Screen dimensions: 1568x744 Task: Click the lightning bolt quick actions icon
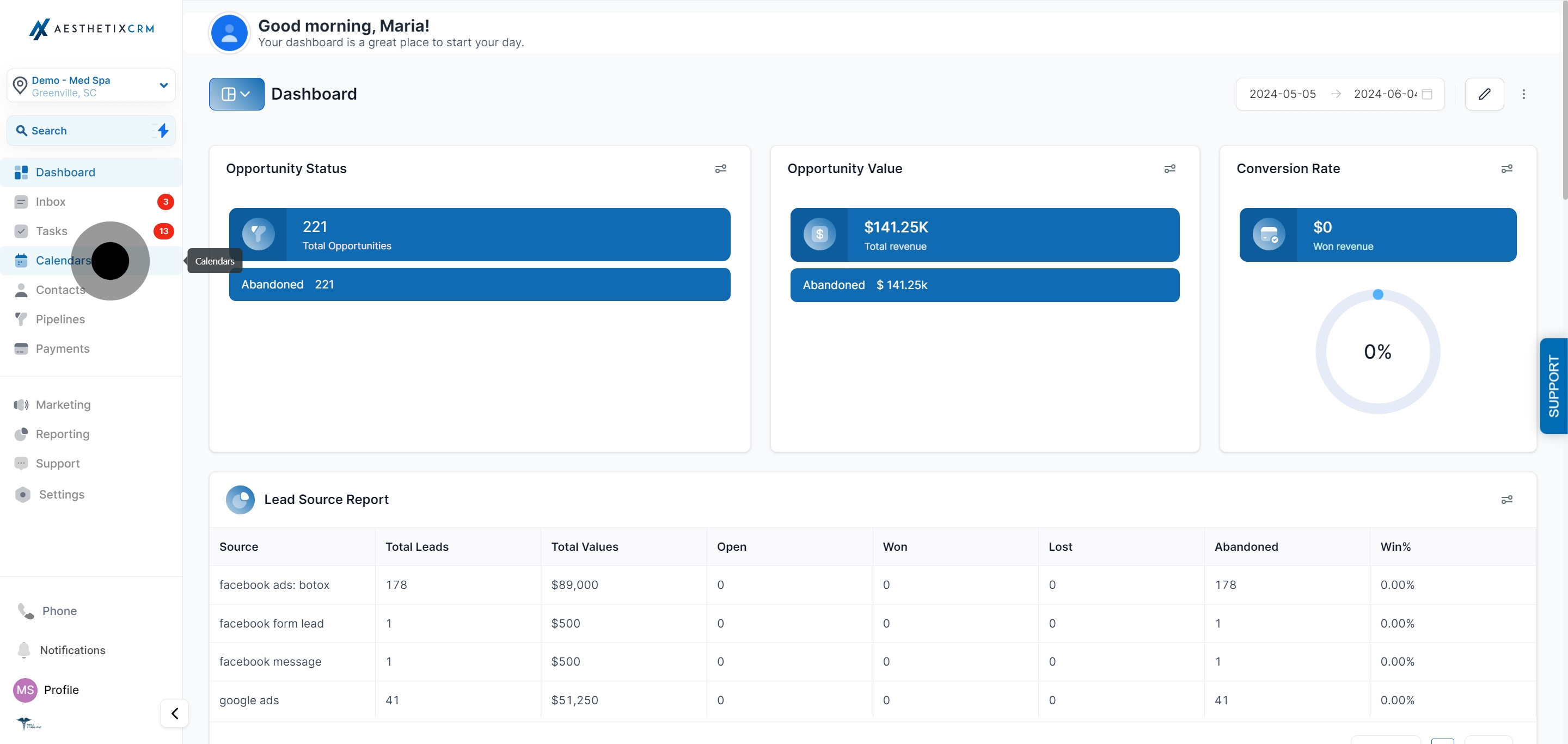point(162,130)
